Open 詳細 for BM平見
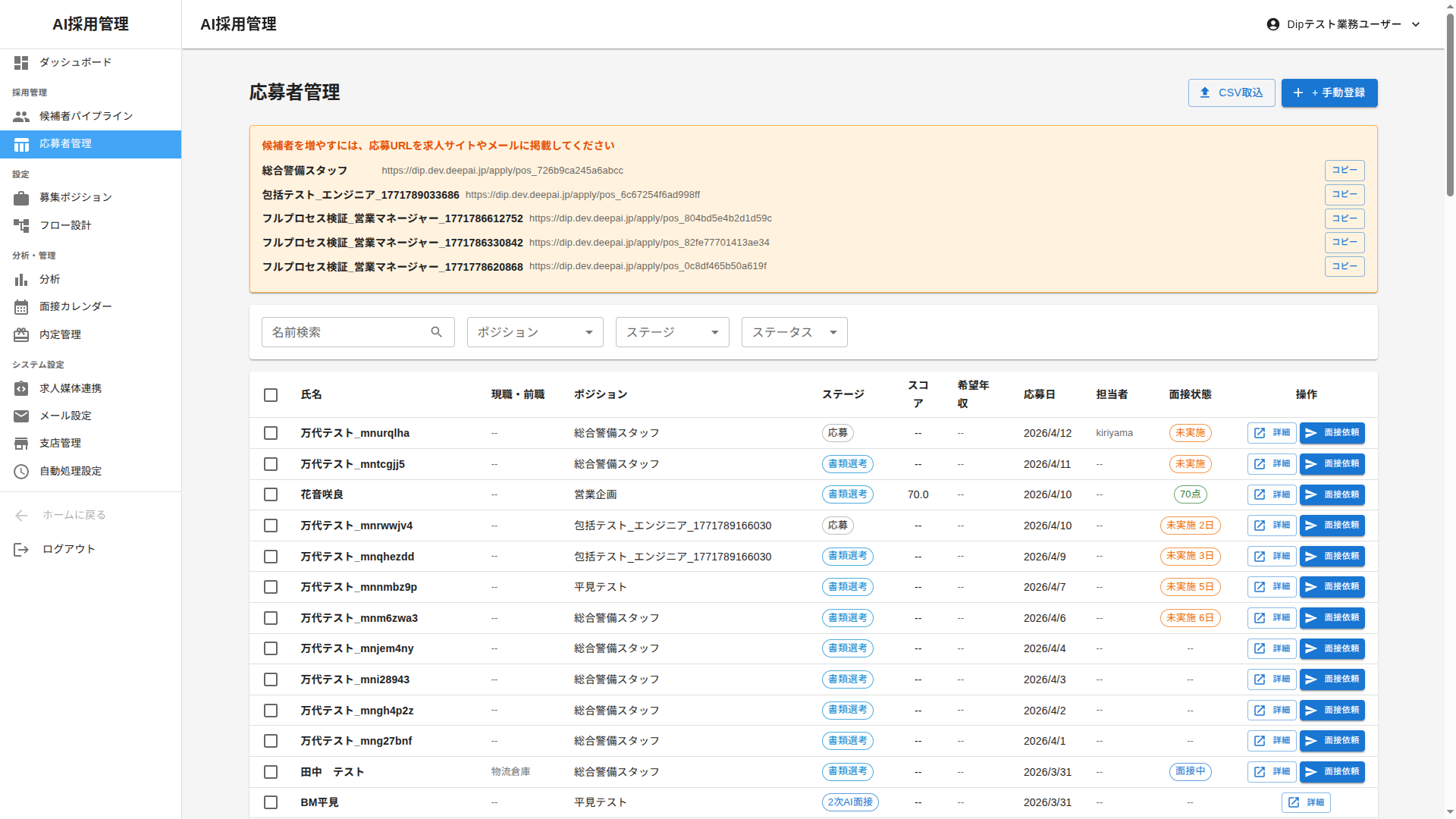This screenshot has height=819, width=1456. pyautogui.click(x=1306, y=802)
